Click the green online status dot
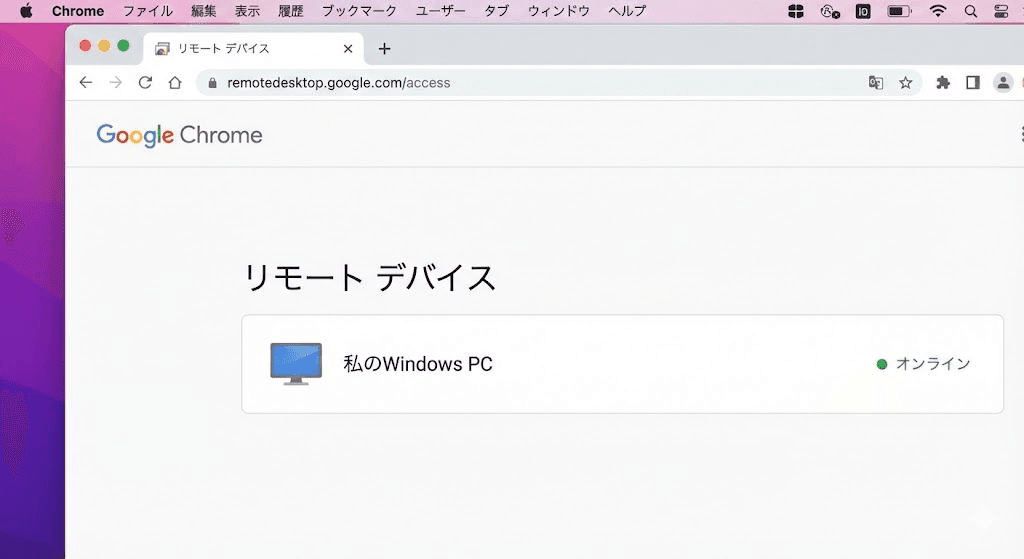 (882, 364)
